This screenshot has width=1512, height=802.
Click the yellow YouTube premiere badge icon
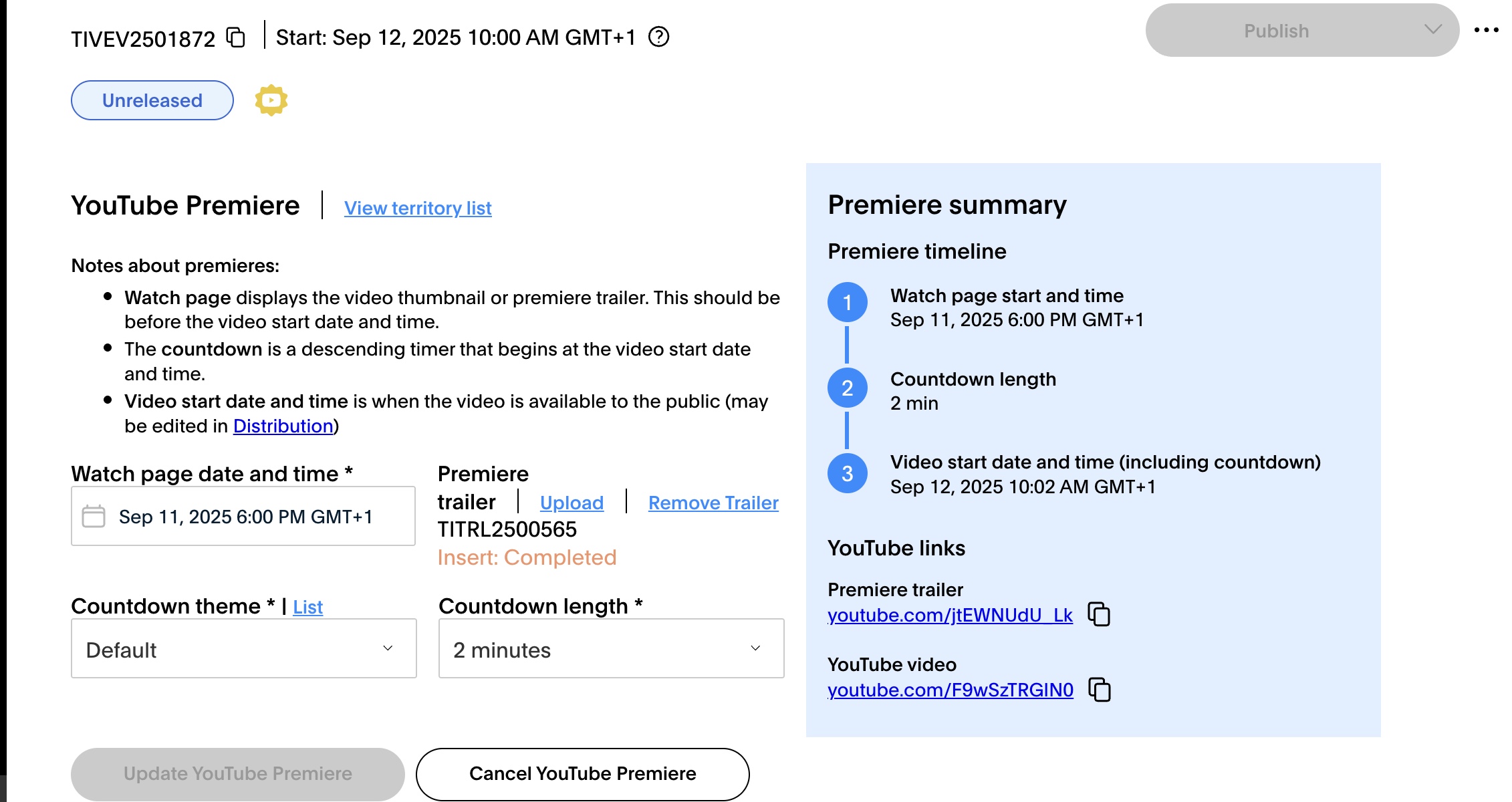[271, 100]
